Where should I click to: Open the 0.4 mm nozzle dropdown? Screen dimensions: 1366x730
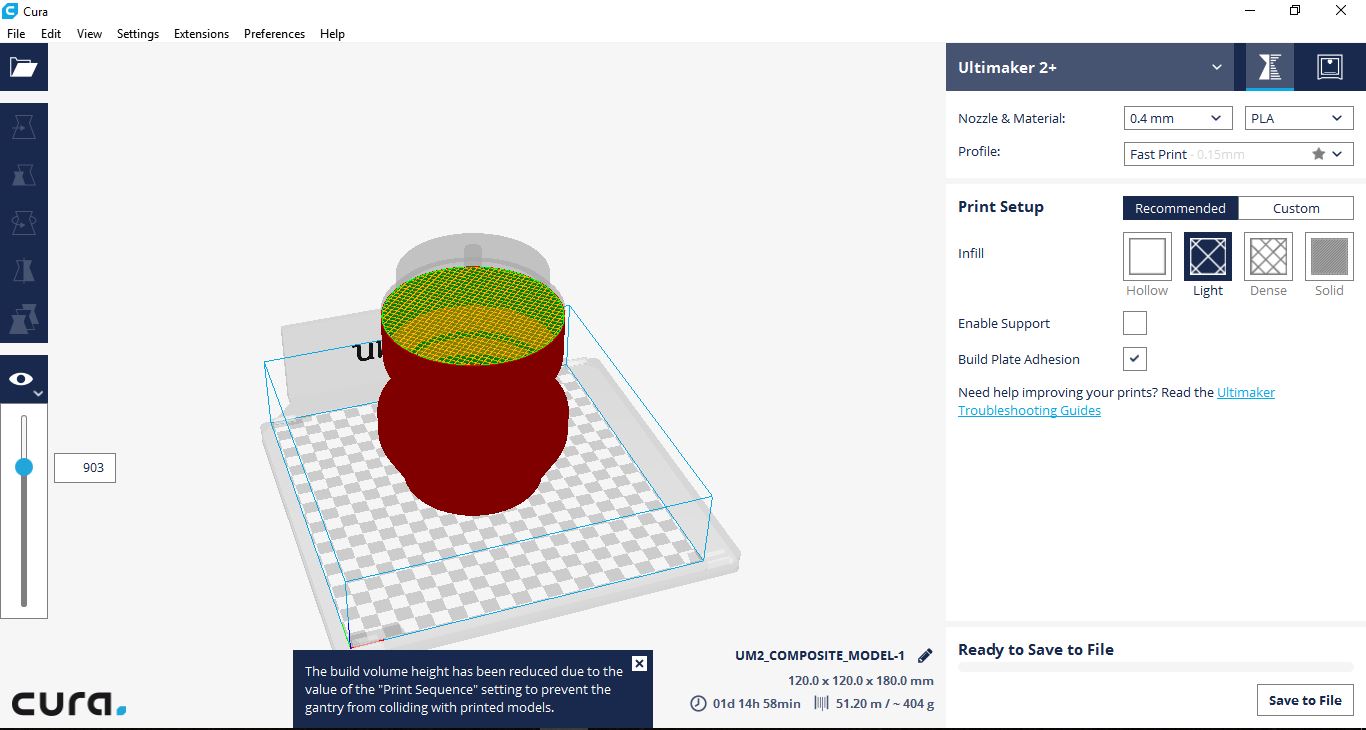1178,118
